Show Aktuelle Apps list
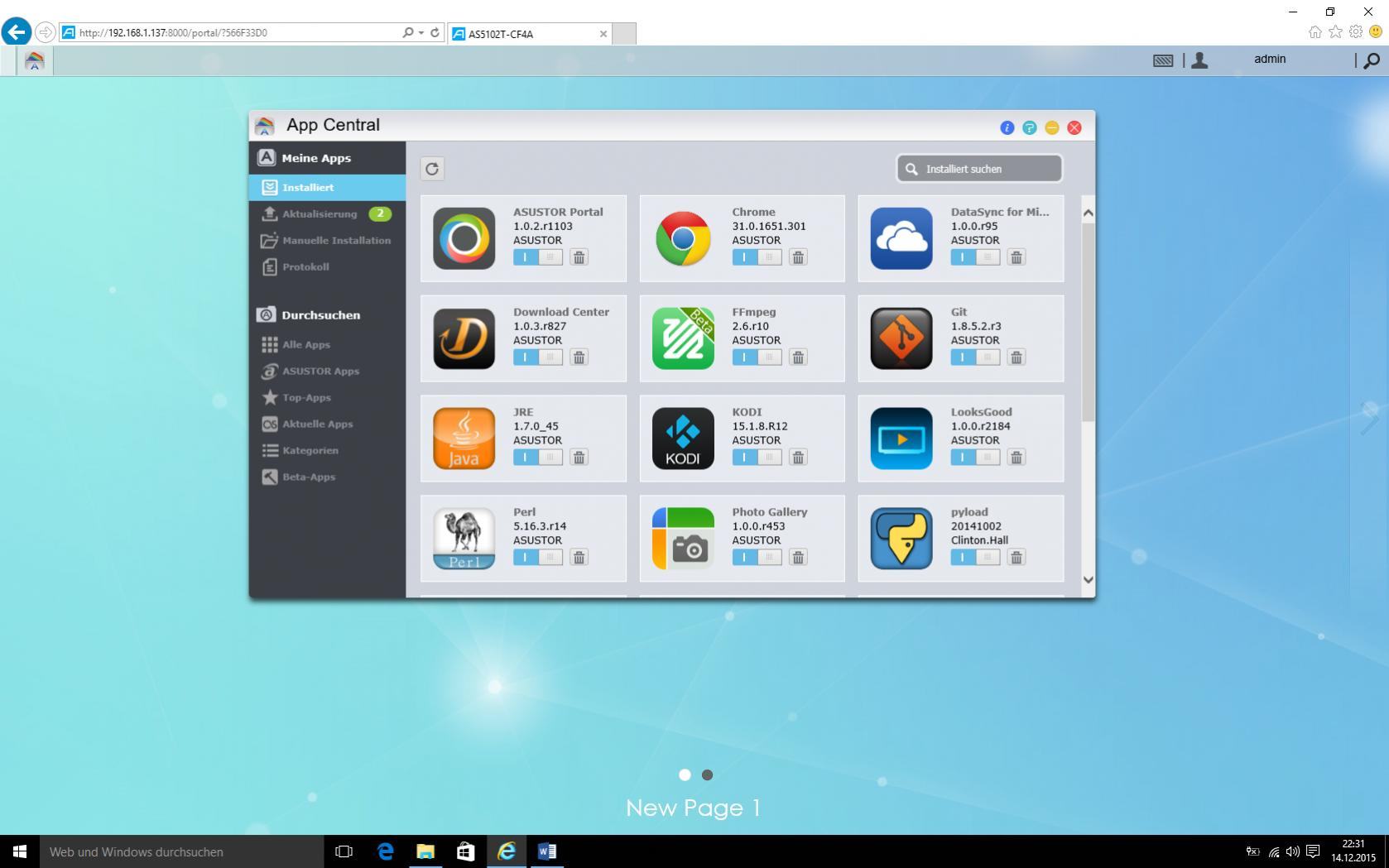 point(327,424)
